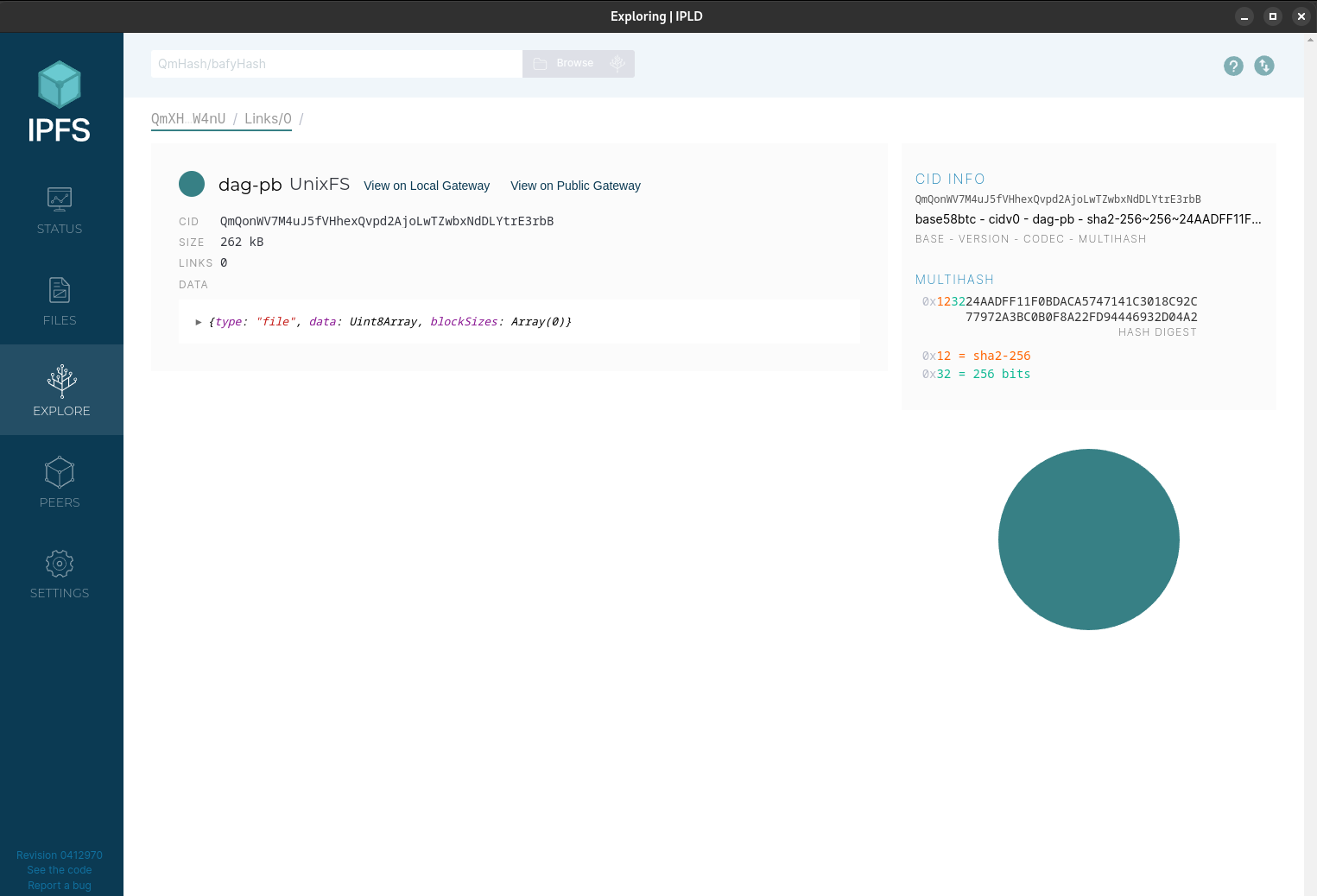Click the CID INFO heading
This screenshot has width=1317, height=896.
tap(950, 179)
